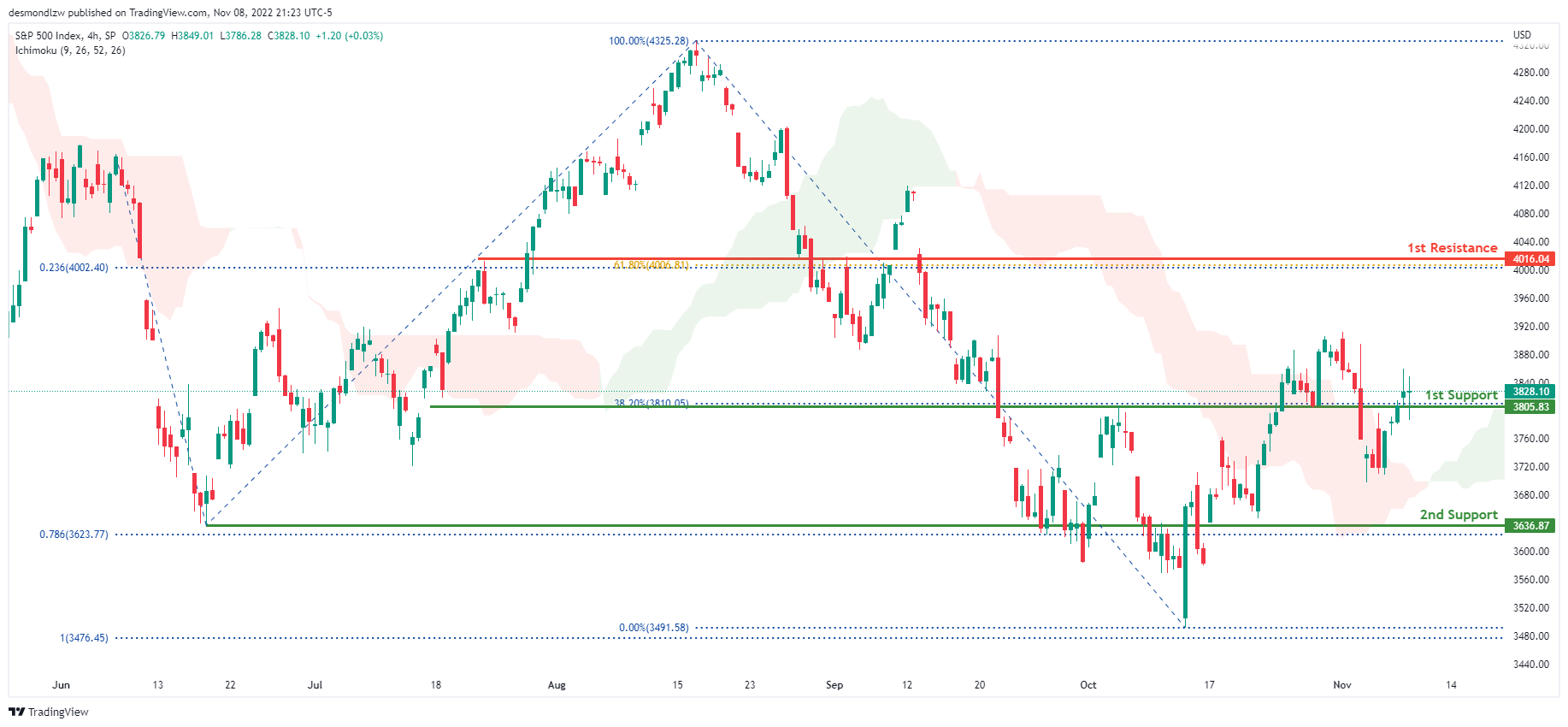Click 4160.00 on the price axis
This screenshot has width=1568, height=727.
(1531, 157)
